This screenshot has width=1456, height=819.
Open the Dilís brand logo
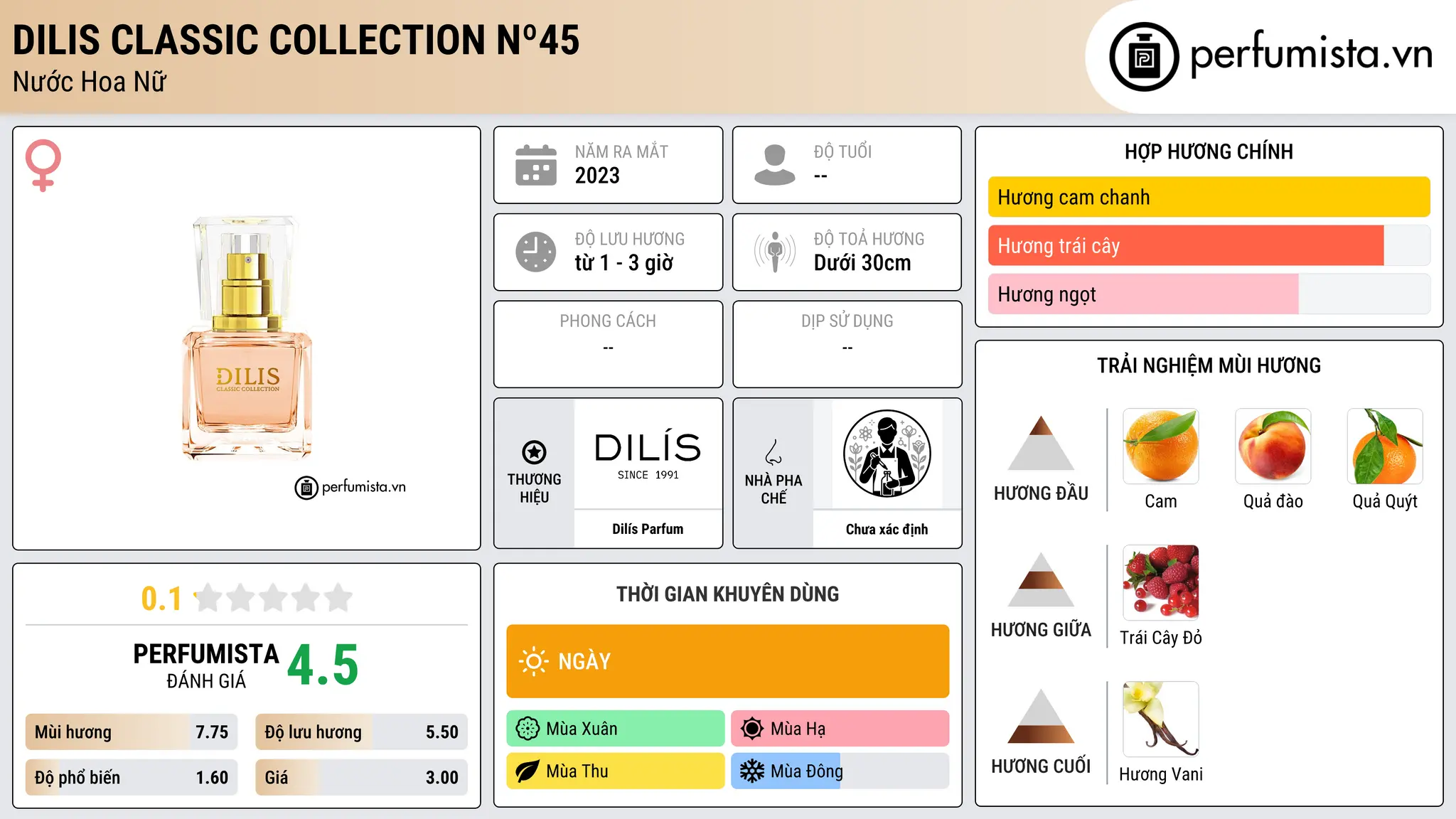coord(648,455)
